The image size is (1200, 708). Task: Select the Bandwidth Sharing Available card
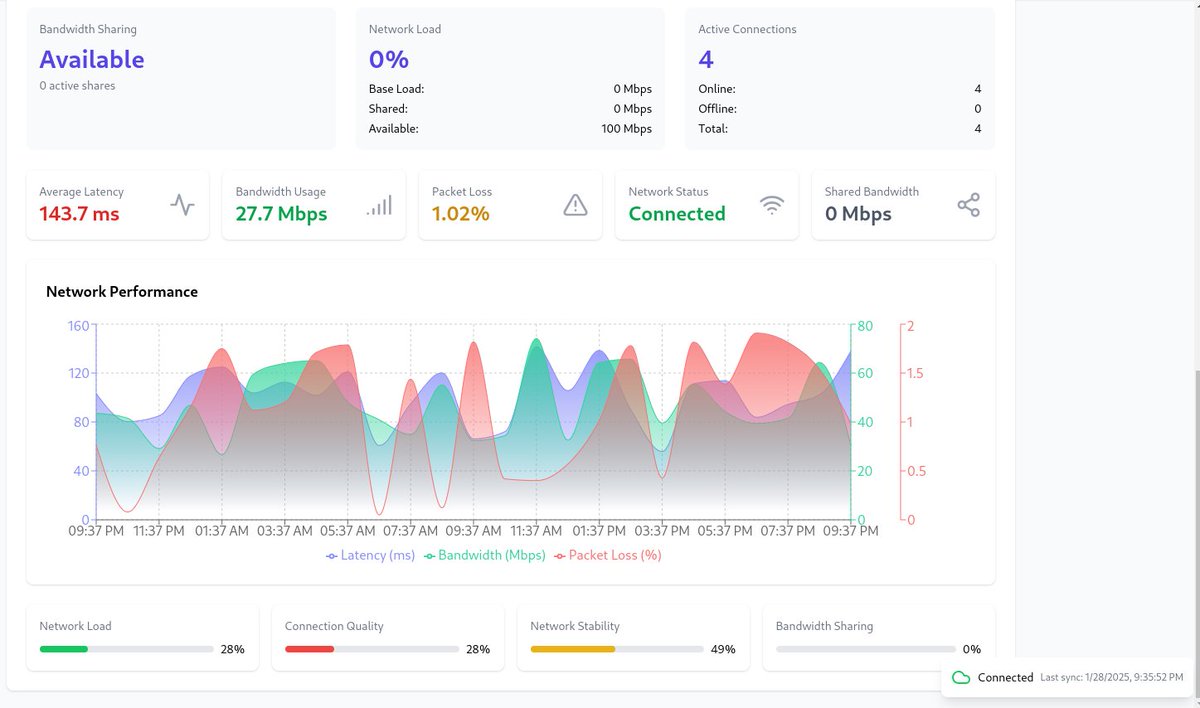tap(181, 79)
